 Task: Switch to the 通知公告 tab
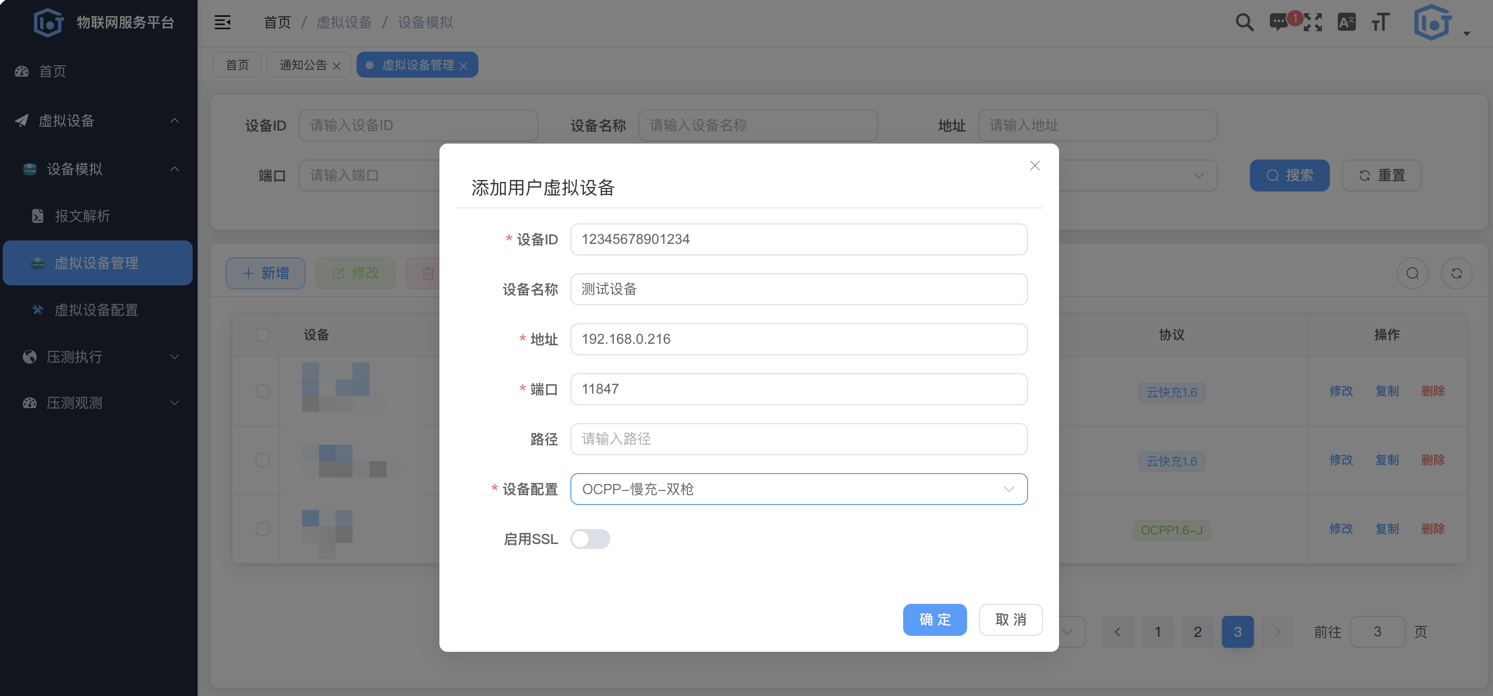(308, 65)
